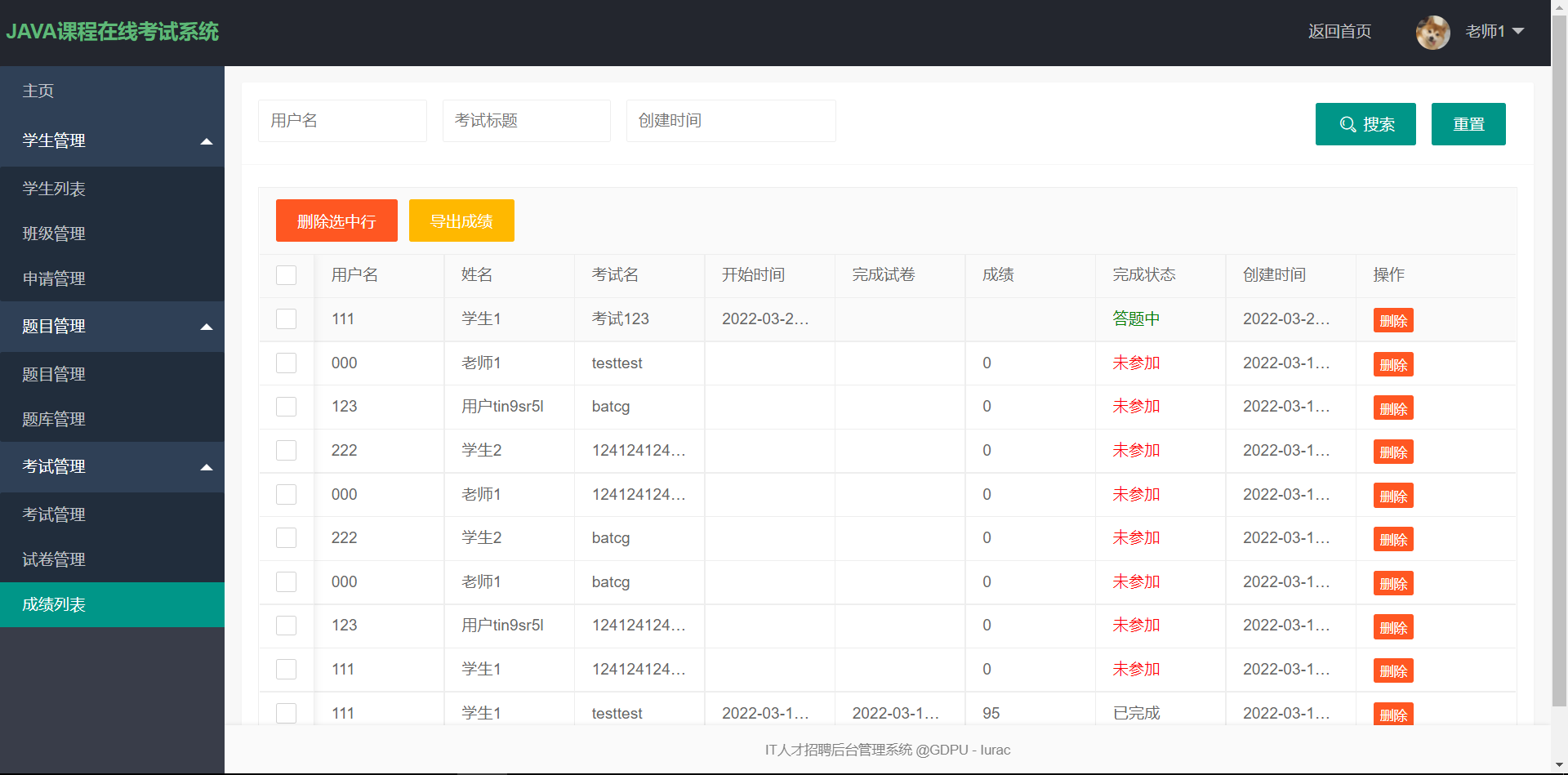Open the 主页 menu item
The image size is (1568, 775).
112,91
